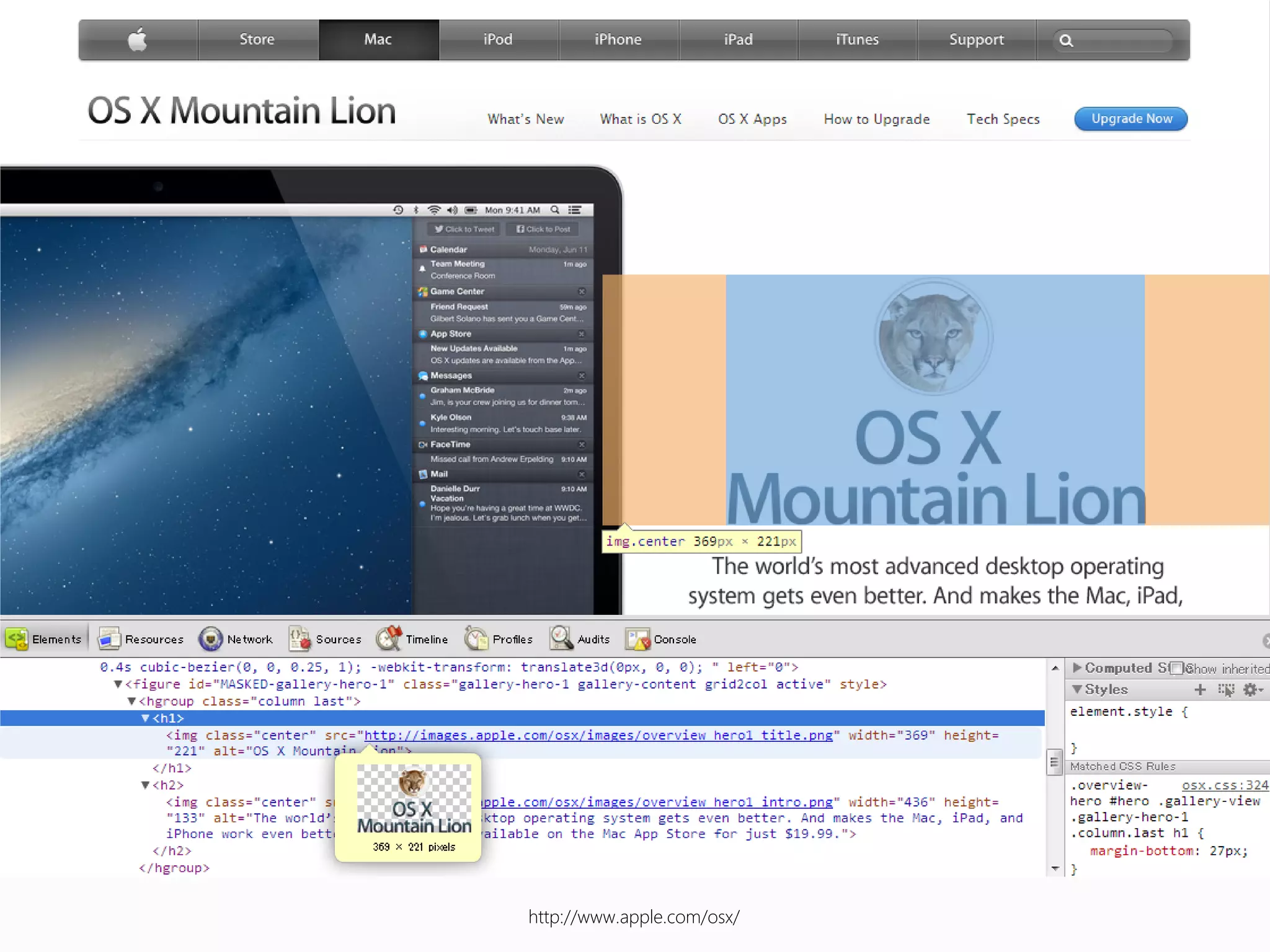Screen dimensions: 1270x952
Task: Open the Store tab in navigation
Action: (257, 40)
